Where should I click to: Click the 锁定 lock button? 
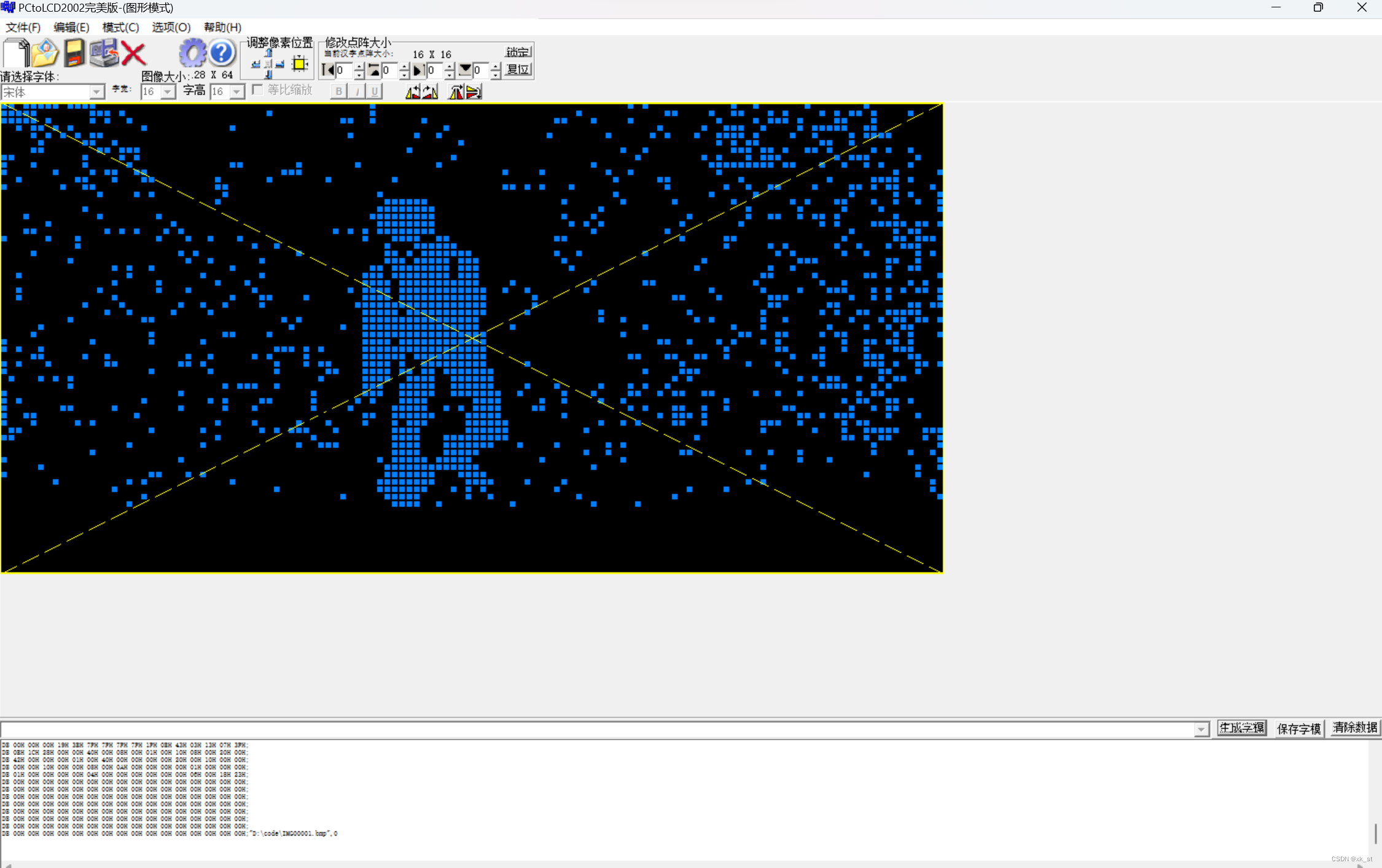click(x=517, y=52)
